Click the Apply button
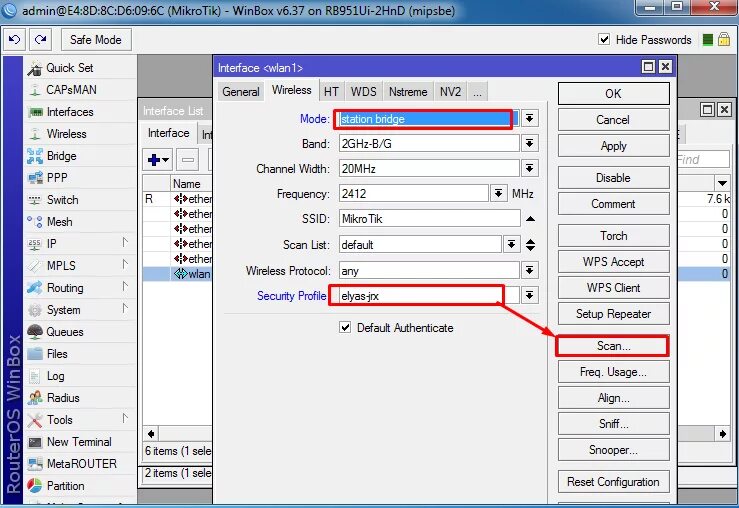Screen dimensions: 739x508 pos(613,146)
